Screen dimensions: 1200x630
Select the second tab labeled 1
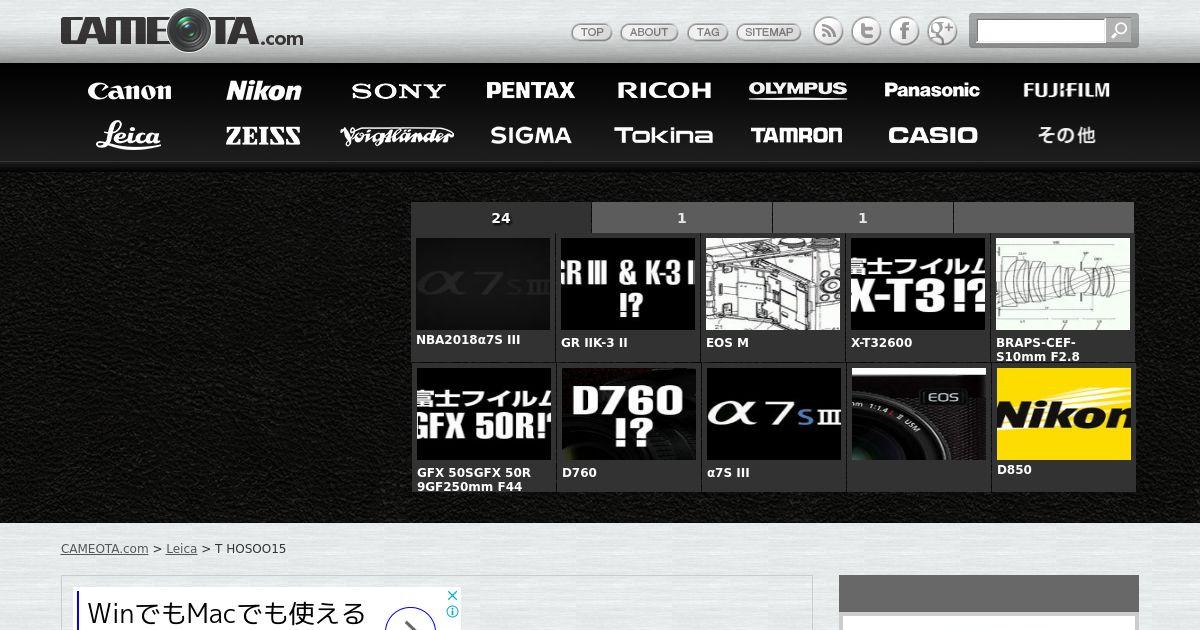pyautogui.click(x=863, y=218)
